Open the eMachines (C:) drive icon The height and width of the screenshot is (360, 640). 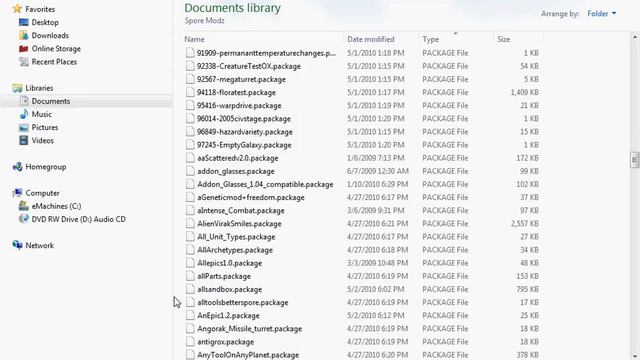(24, 206)
